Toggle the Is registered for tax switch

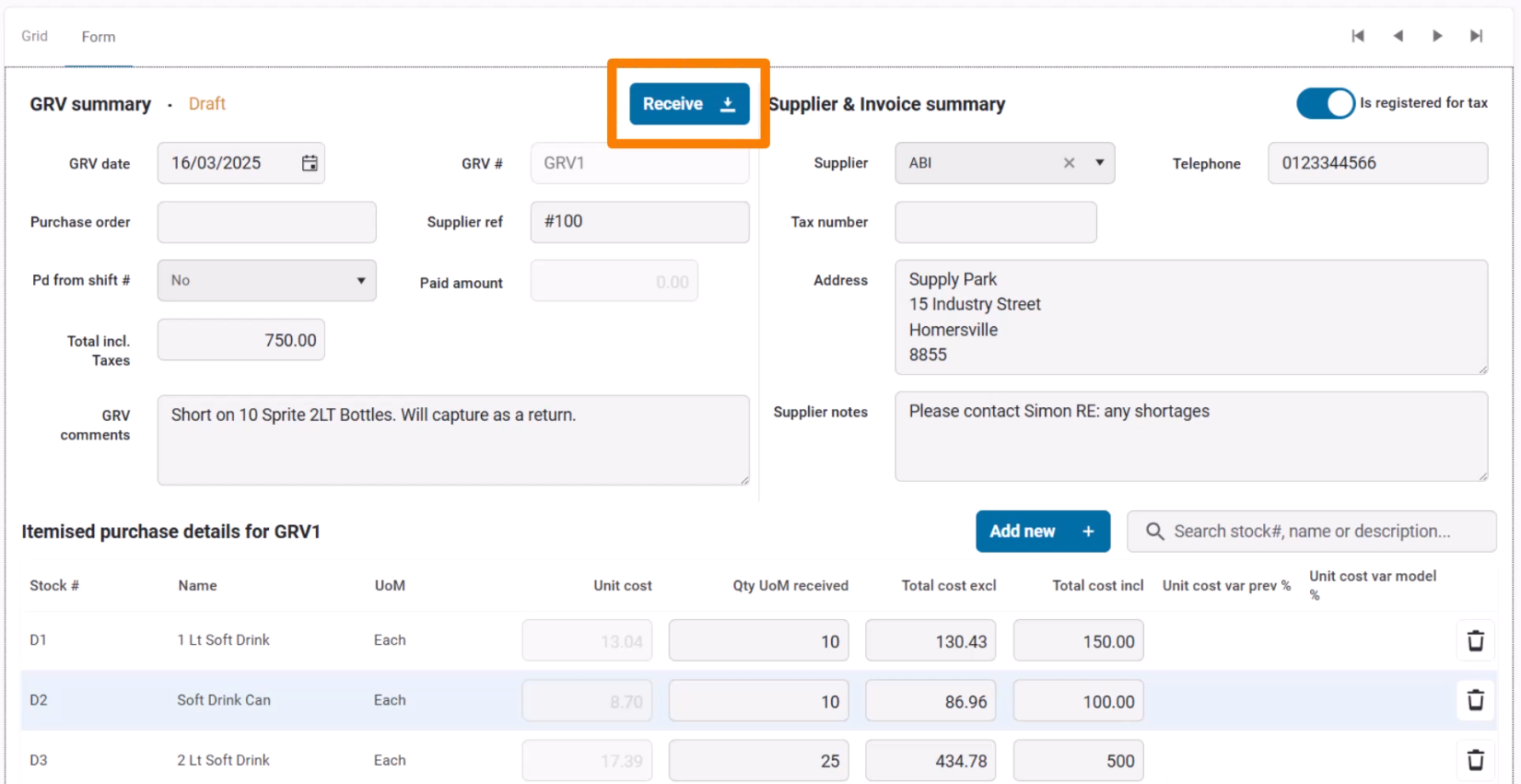click(1325, 103)
